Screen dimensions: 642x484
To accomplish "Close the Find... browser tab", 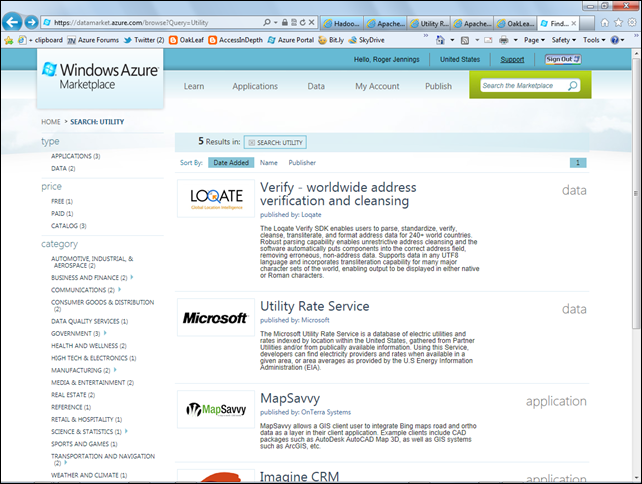I will point(574,24).
